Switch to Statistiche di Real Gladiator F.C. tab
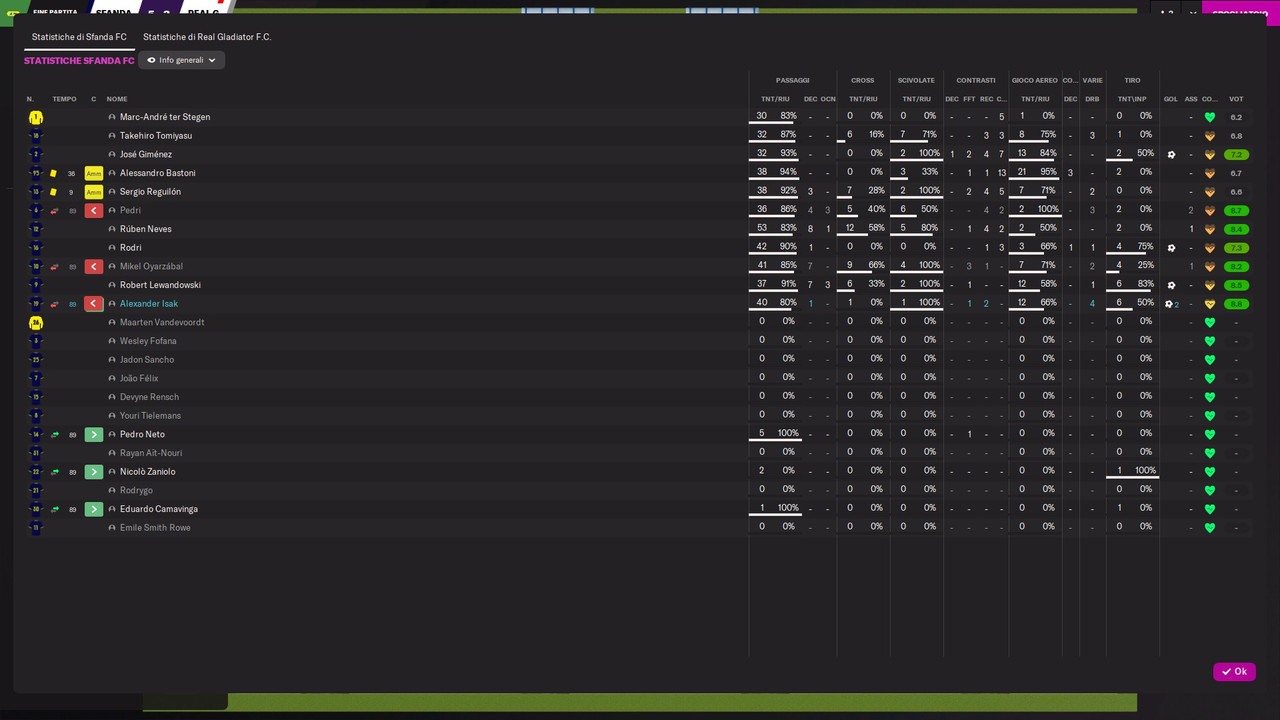1280x720 pixels. [x=207, y=37]
